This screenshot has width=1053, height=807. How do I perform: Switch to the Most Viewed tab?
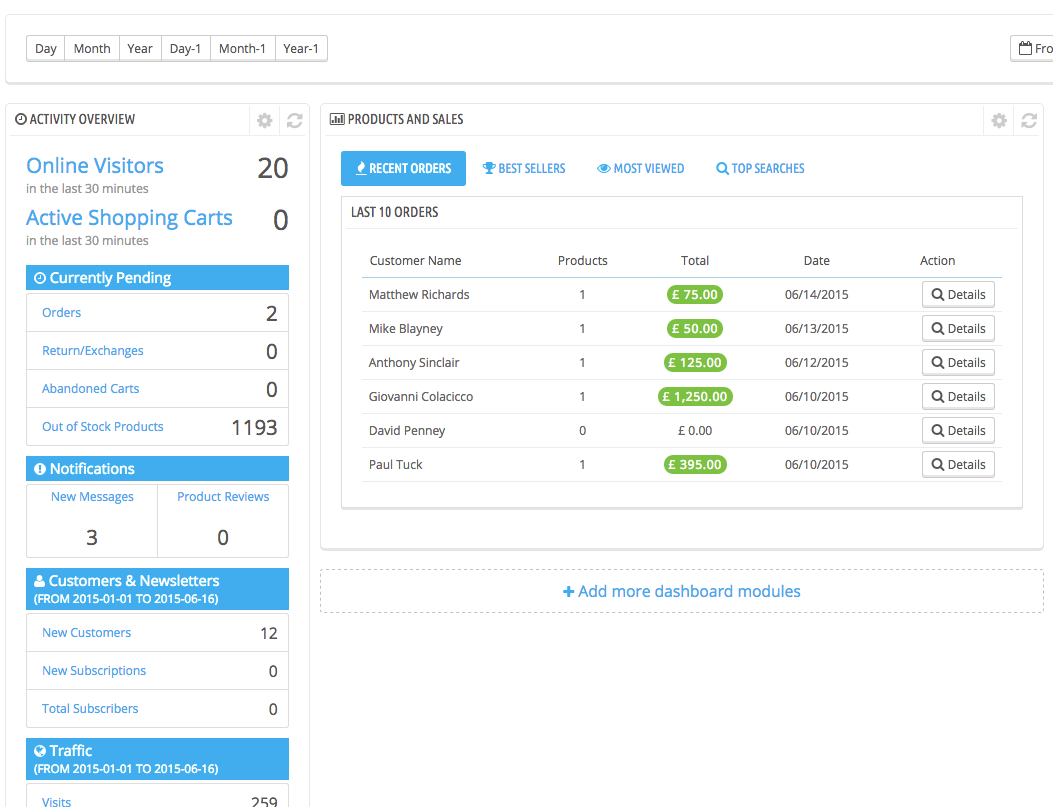[x=641, y=169]
